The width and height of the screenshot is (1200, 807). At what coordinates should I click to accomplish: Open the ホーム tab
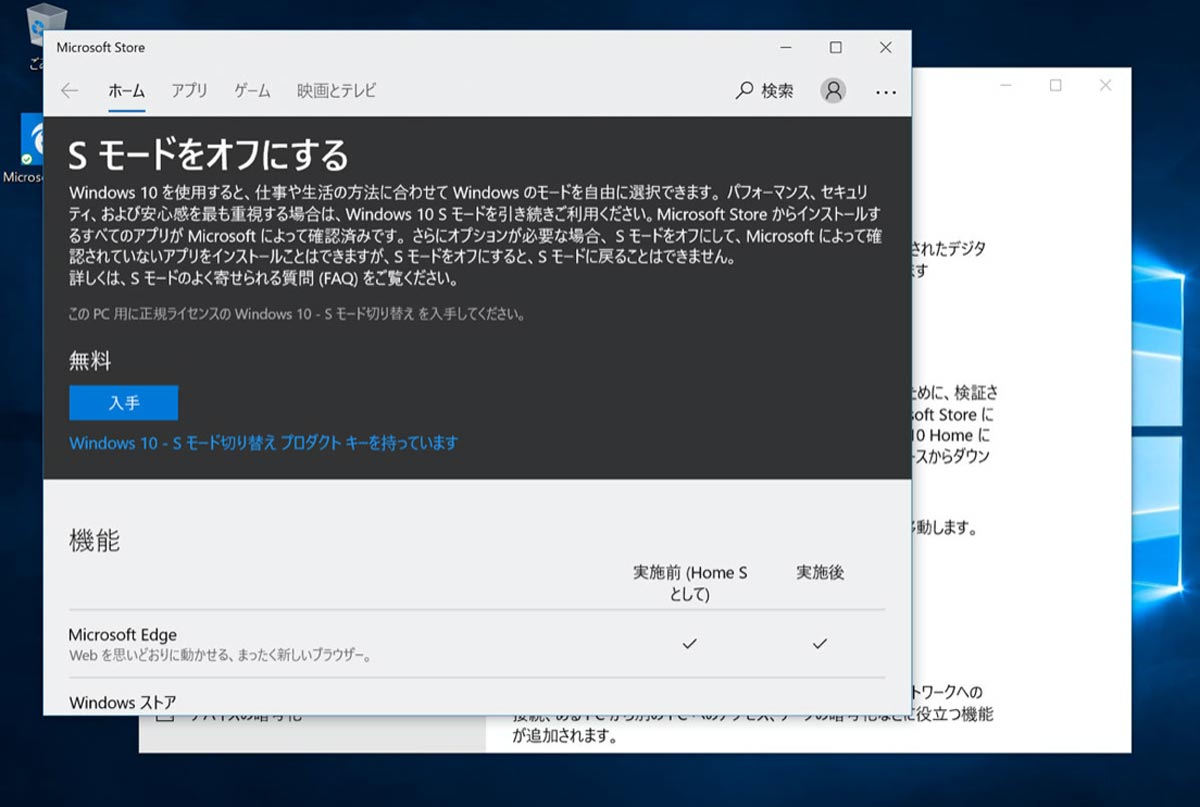127,91
